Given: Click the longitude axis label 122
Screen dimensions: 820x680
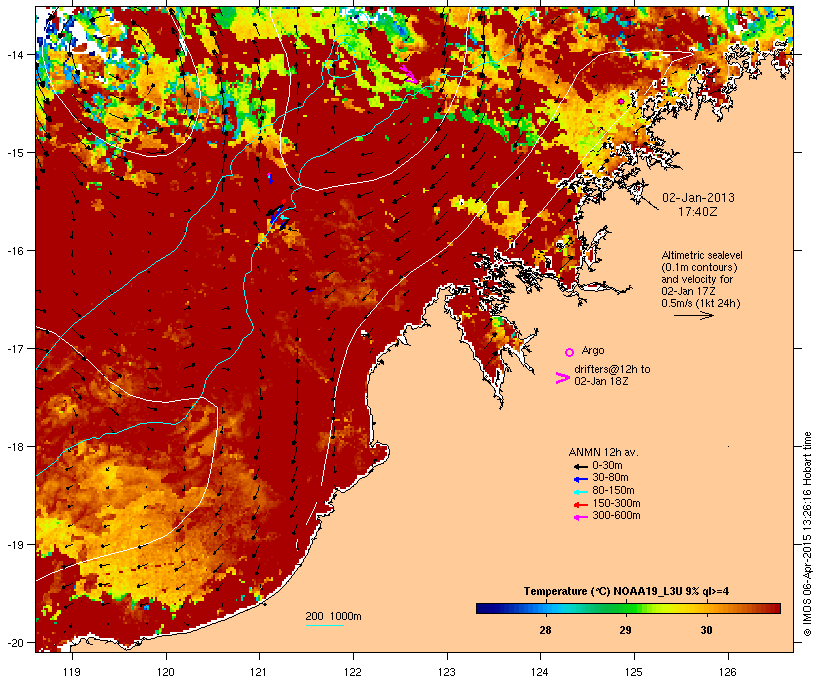Looking at the screenshot, I should pyautogui.click(x=353, y=672).
